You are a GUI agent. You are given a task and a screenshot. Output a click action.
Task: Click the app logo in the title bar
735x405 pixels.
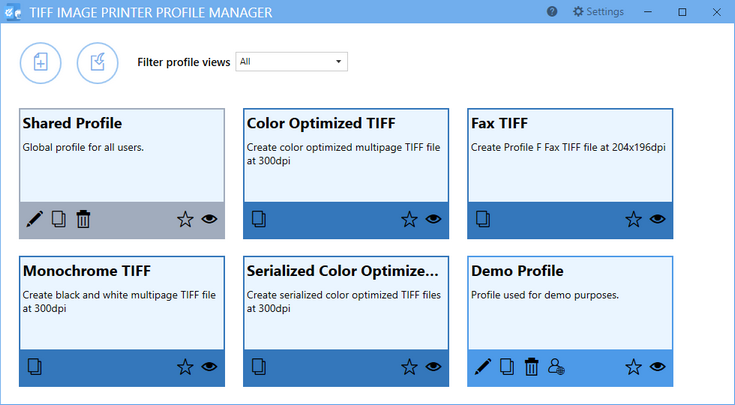13,12
